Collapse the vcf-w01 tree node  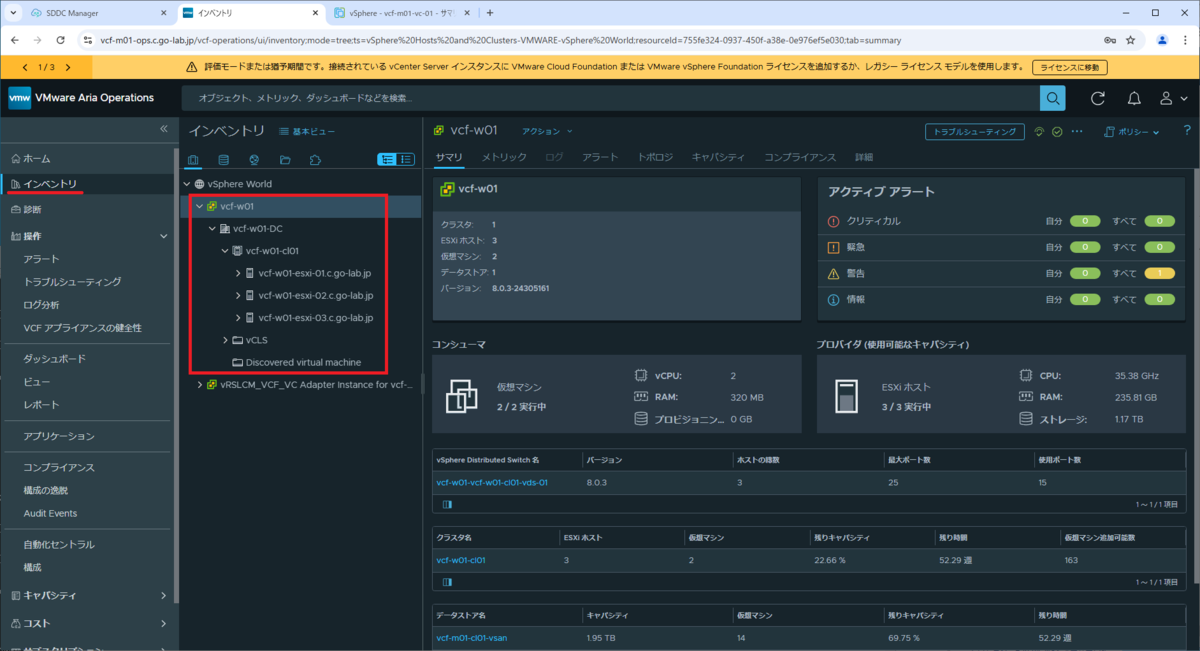click(x=199, y=207)
